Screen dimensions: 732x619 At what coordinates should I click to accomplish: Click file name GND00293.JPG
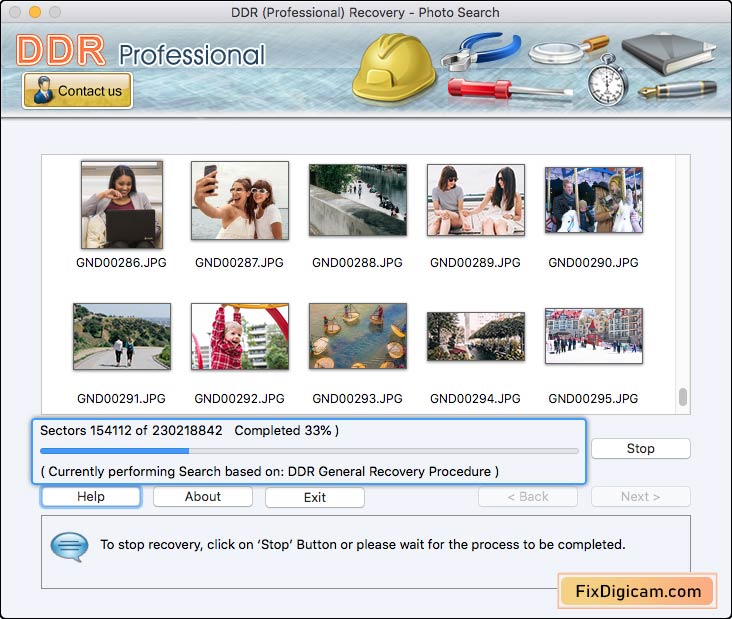[x=357, y=399]
